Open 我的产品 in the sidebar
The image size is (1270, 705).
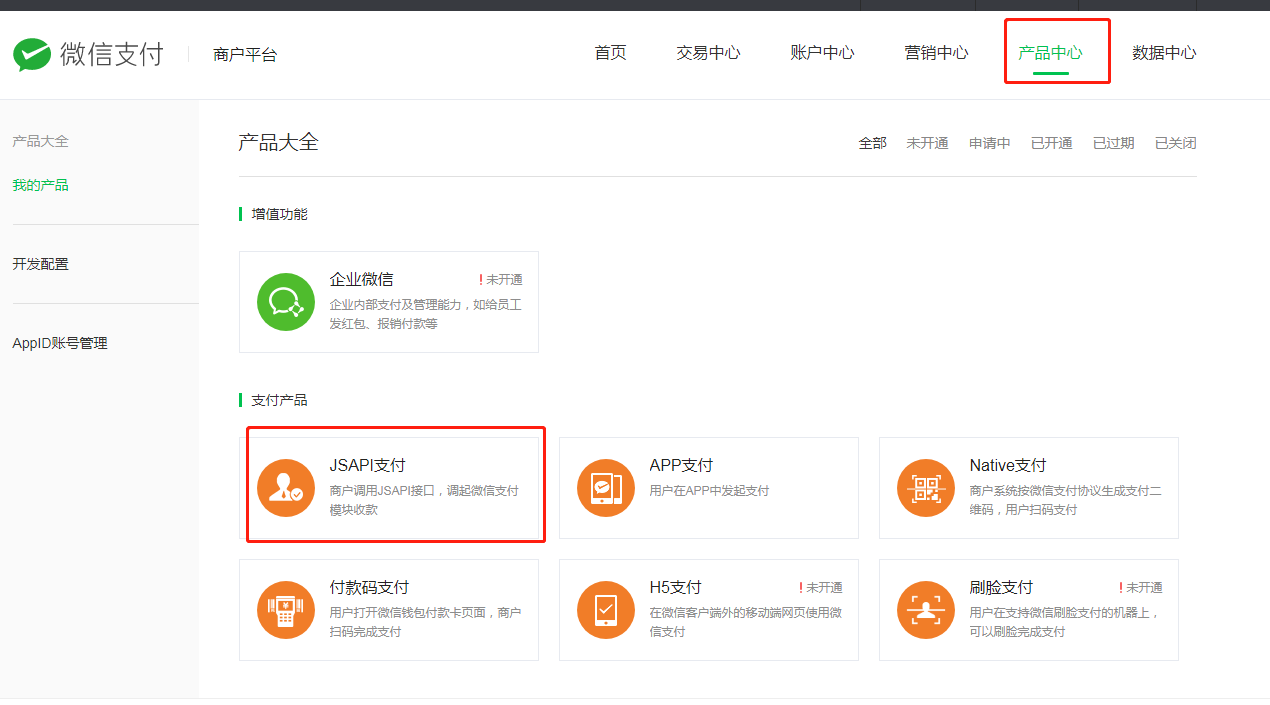40,185
